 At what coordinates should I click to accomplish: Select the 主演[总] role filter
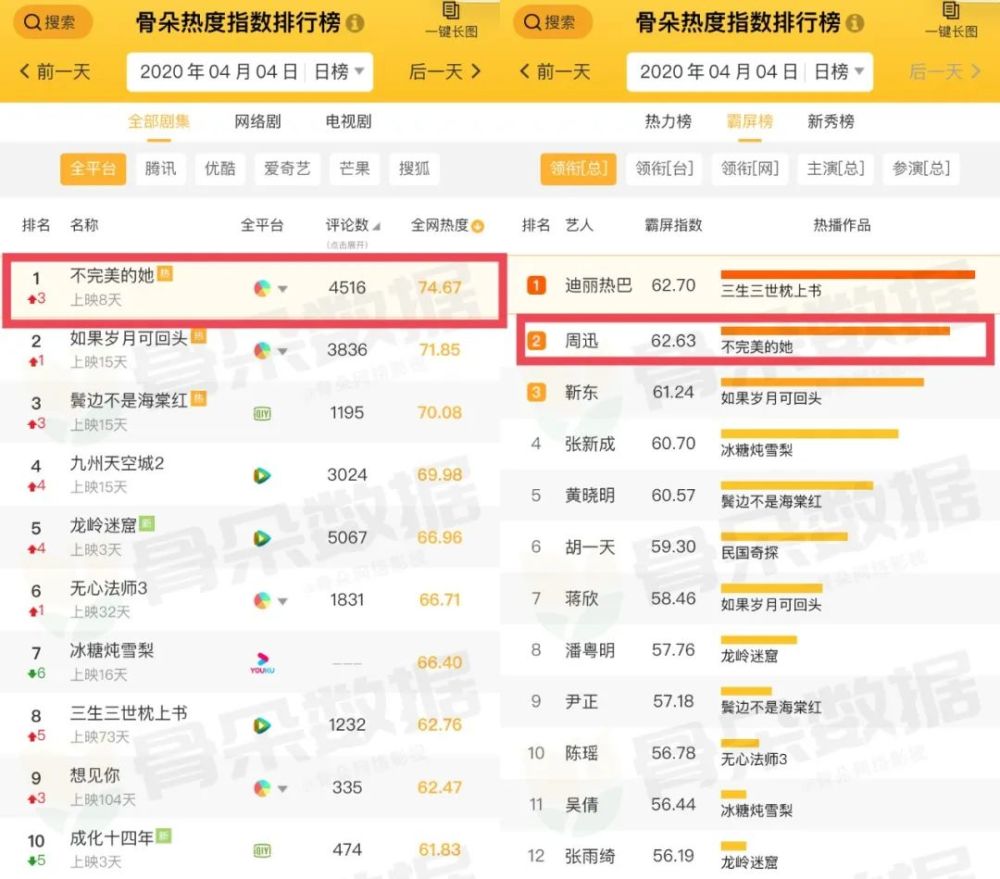pyautogui.click(x=836, y=169)
